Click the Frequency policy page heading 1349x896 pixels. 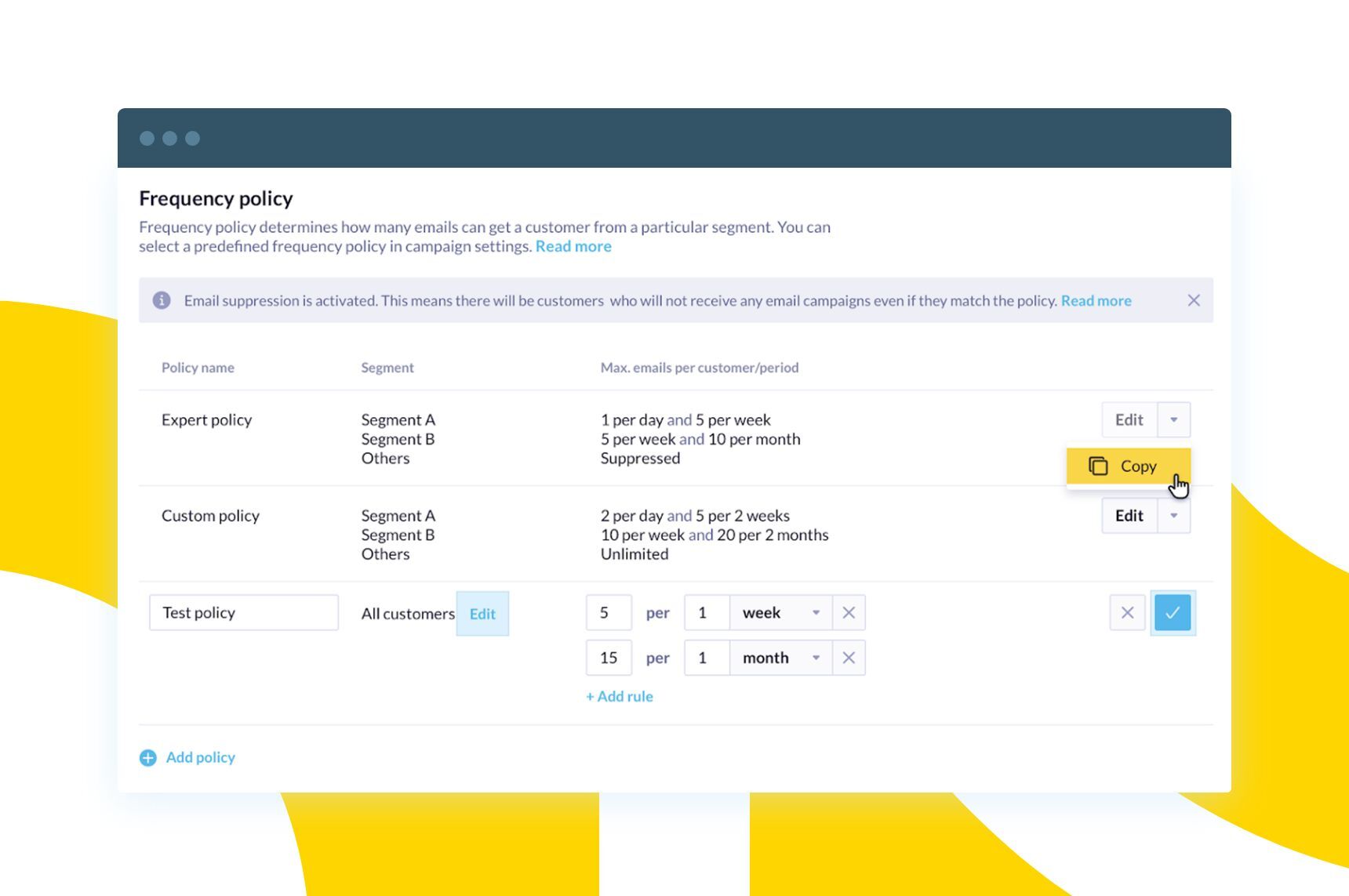tap(216, 198)
